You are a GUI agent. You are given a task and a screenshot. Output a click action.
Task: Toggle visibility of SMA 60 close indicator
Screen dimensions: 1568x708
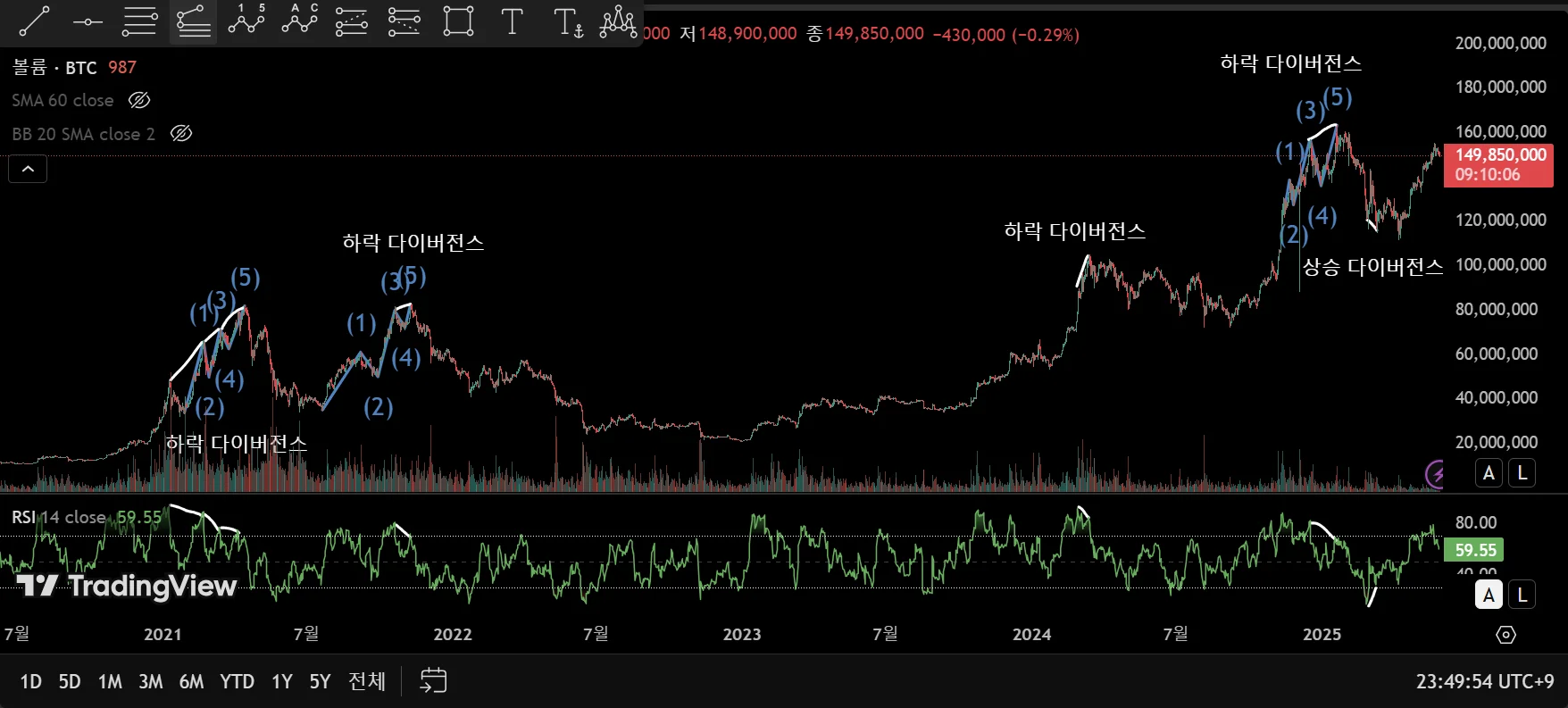pos(139,100)
